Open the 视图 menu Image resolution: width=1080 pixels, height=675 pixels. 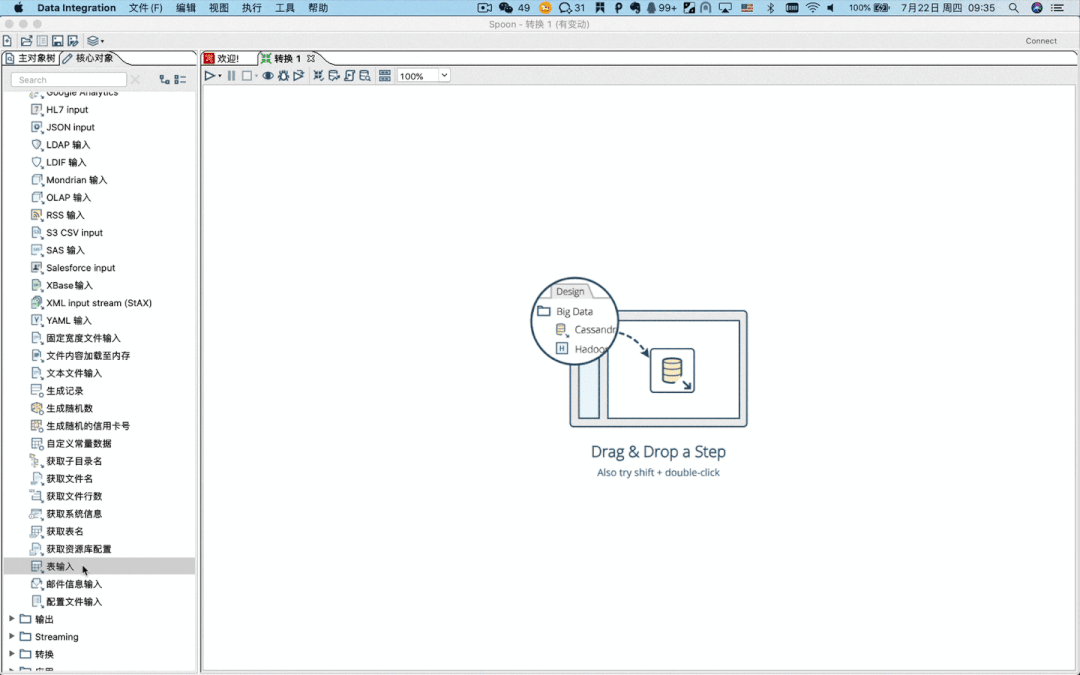click(x=218, y=8)
